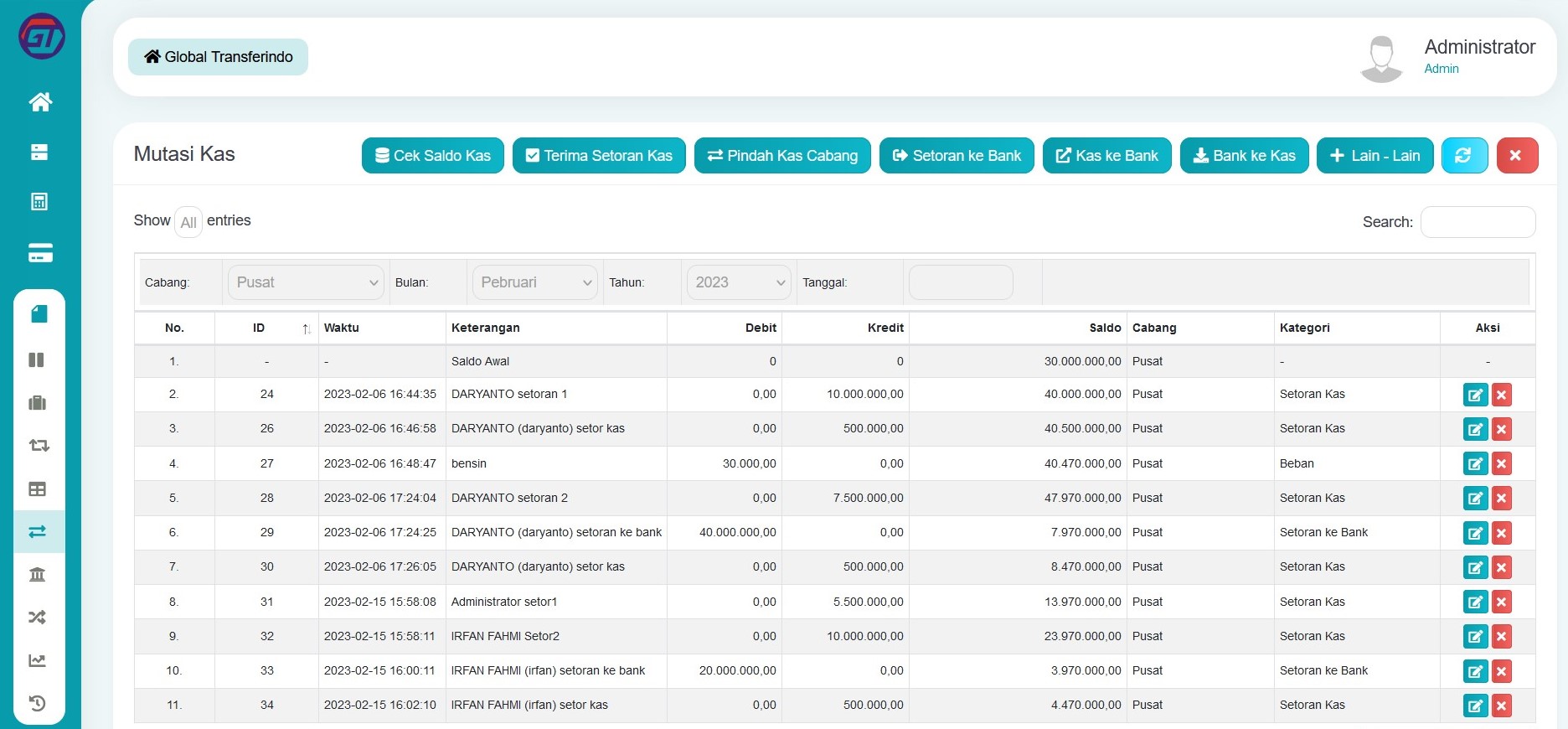1568x729 pixels.
Task: Click the Lain - Lain button
Action: pos(1375,155)
